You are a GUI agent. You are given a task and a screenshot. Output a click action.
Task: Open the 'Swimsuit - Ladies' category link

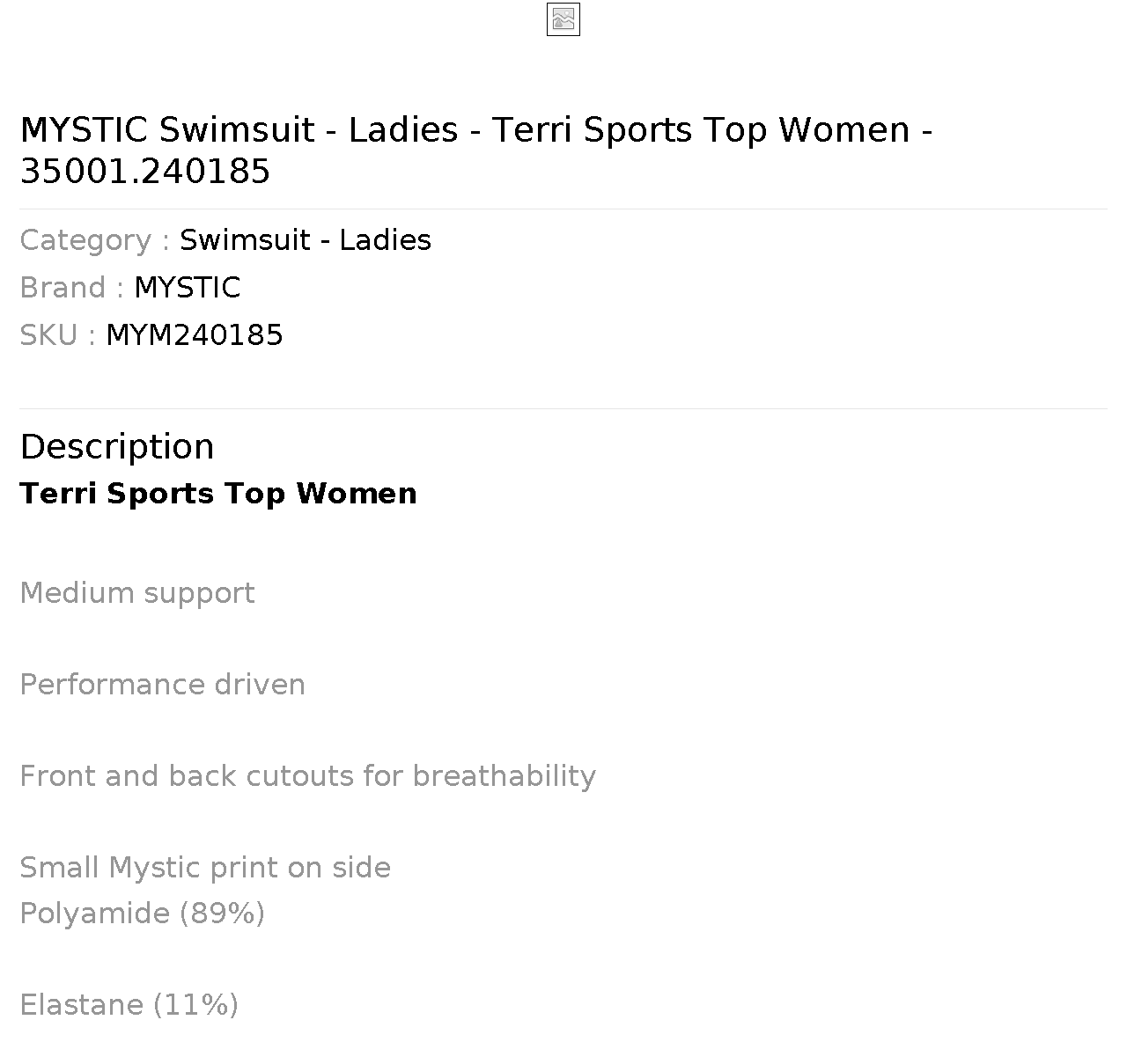(306, 240)
